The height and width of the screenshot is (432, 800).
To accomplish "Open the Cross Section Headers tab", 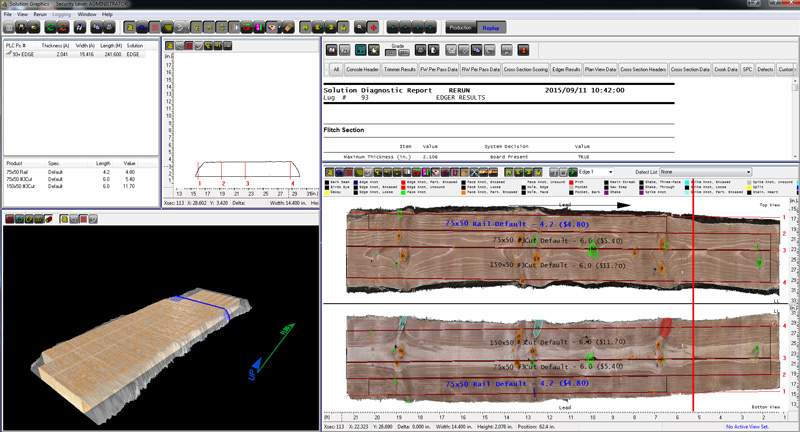I will tap(643, 69).
